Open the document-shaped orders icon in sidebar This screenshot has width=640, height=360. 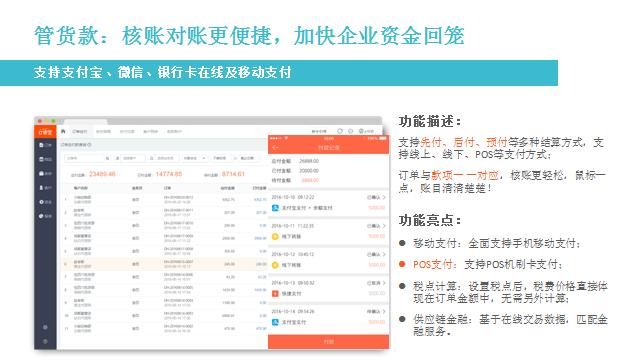click(42, 145)
